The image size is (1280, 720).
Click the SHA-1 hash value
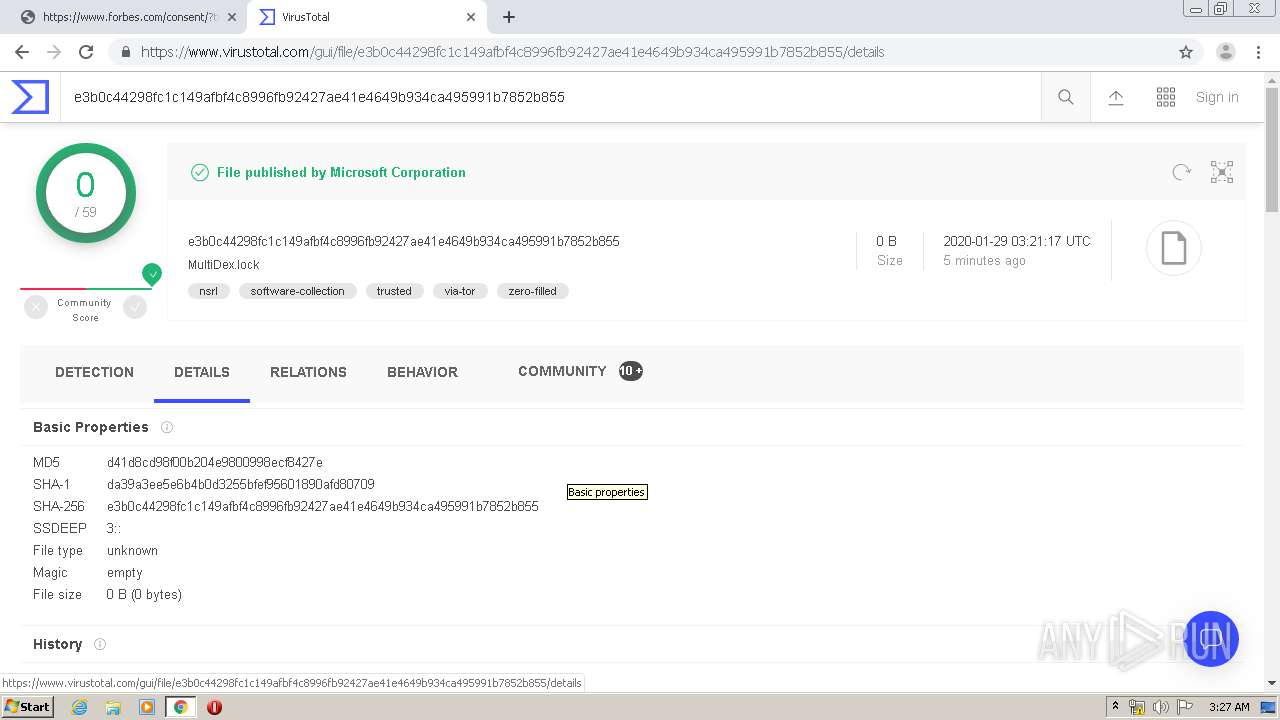click(x=241, y=484)
